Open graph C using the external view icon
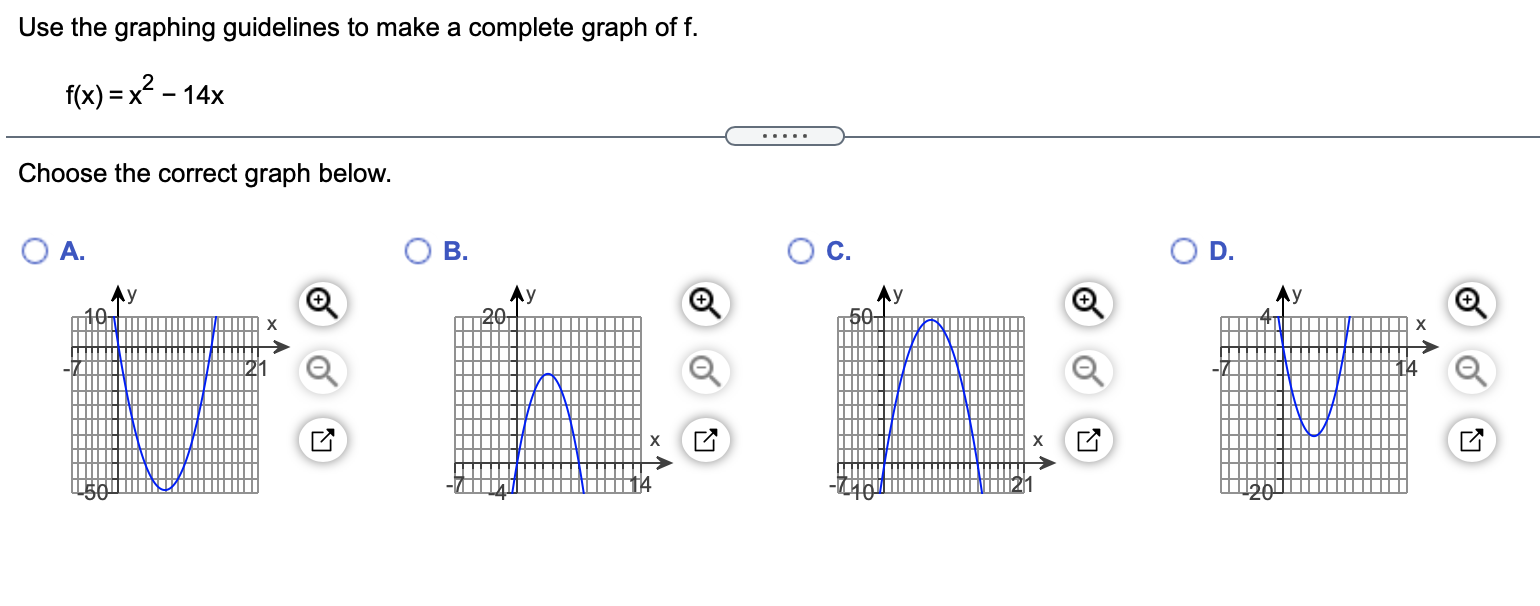The height and width of the screenshot is (606, 1540). point(1086,438)
